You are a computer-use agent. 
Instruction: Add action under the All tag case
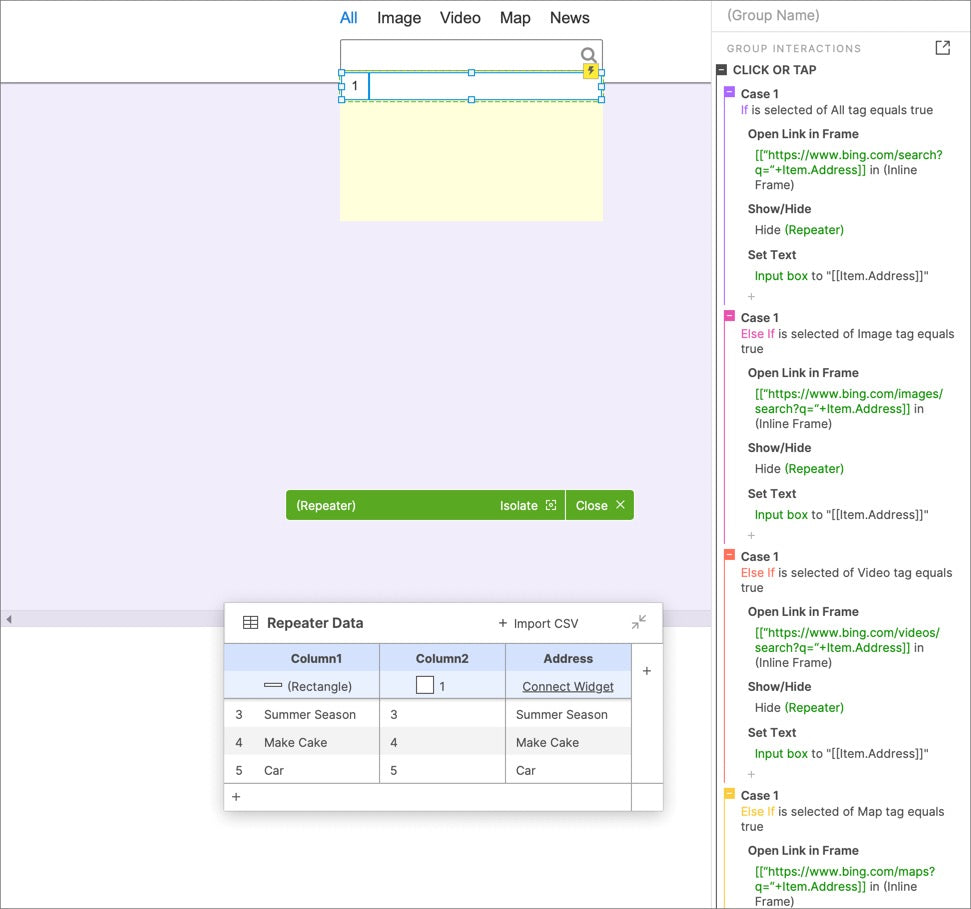(751, 297)
